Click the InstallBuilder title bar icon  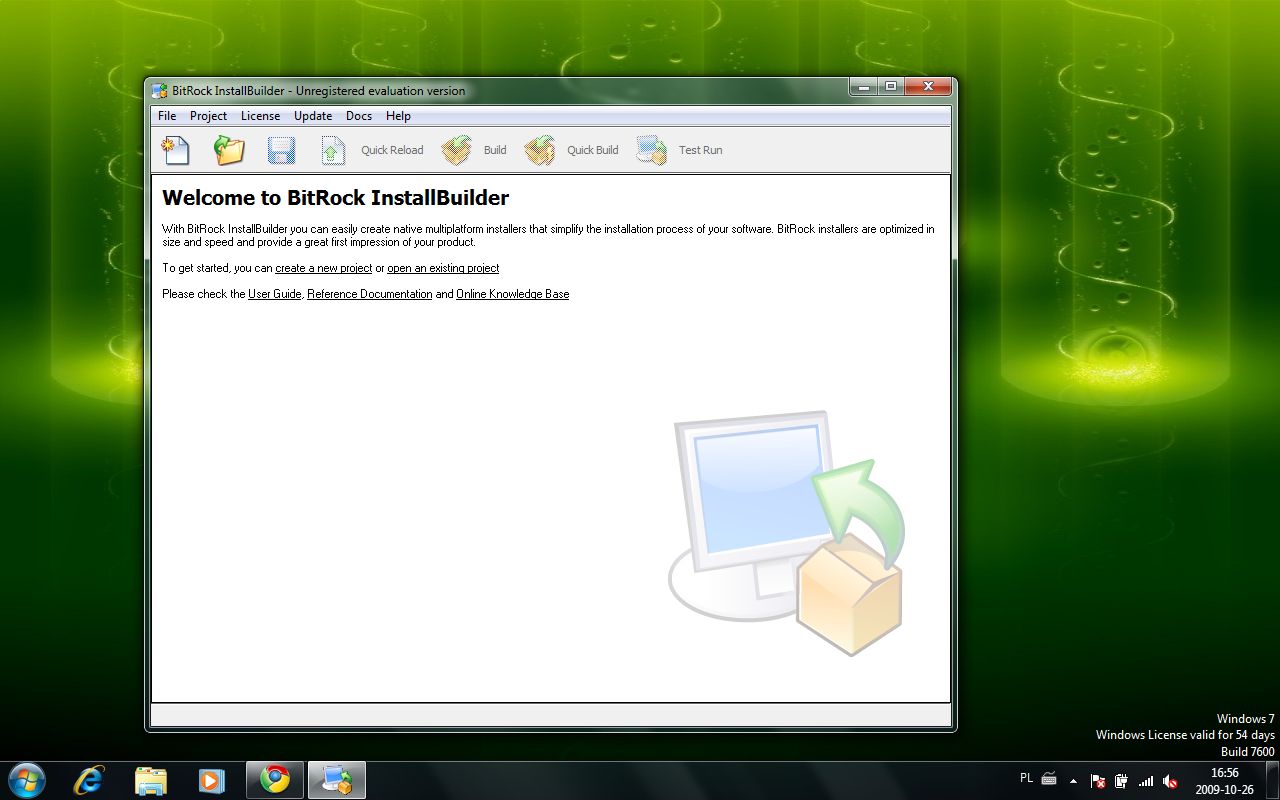point(160,91)
